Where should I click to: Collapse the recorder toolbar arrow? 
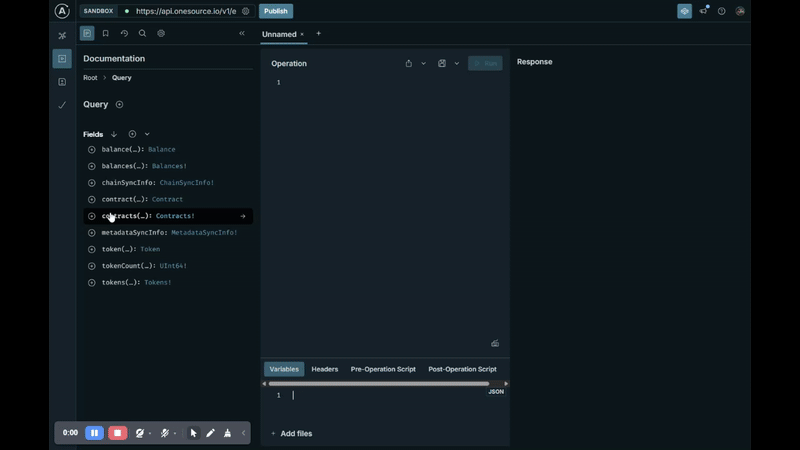point(243,433)
